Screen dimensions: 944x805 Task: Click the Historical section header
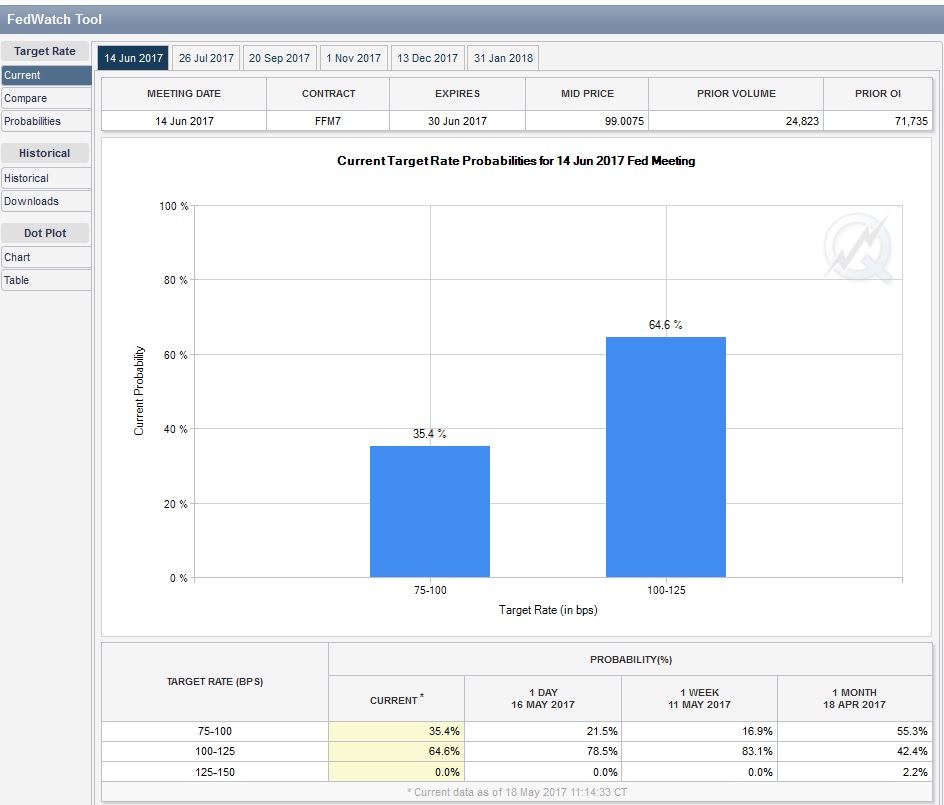click(x=45, y=153)
